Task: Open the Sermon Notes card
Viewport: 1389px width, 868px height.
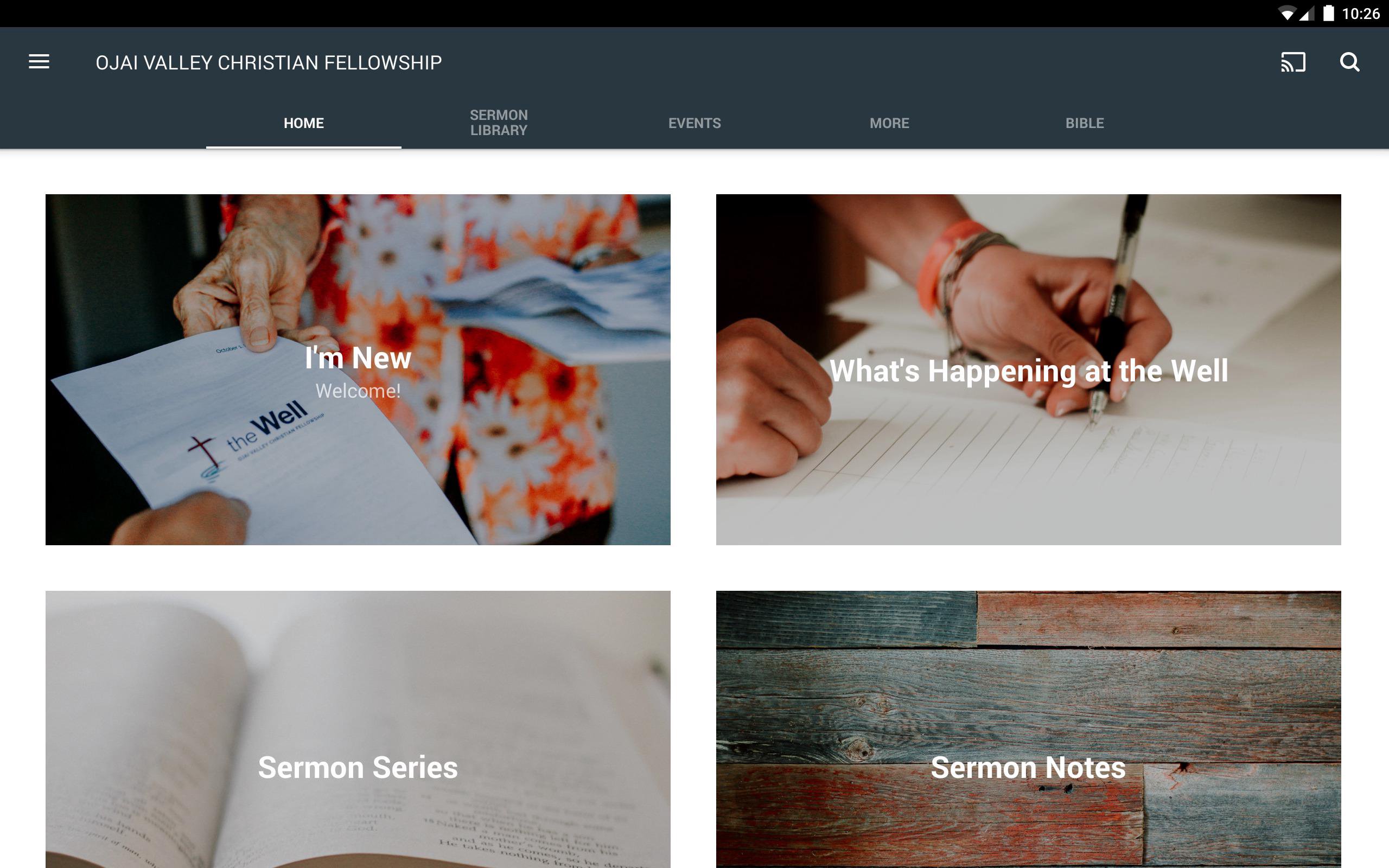Action: (x=1028, y=729)
